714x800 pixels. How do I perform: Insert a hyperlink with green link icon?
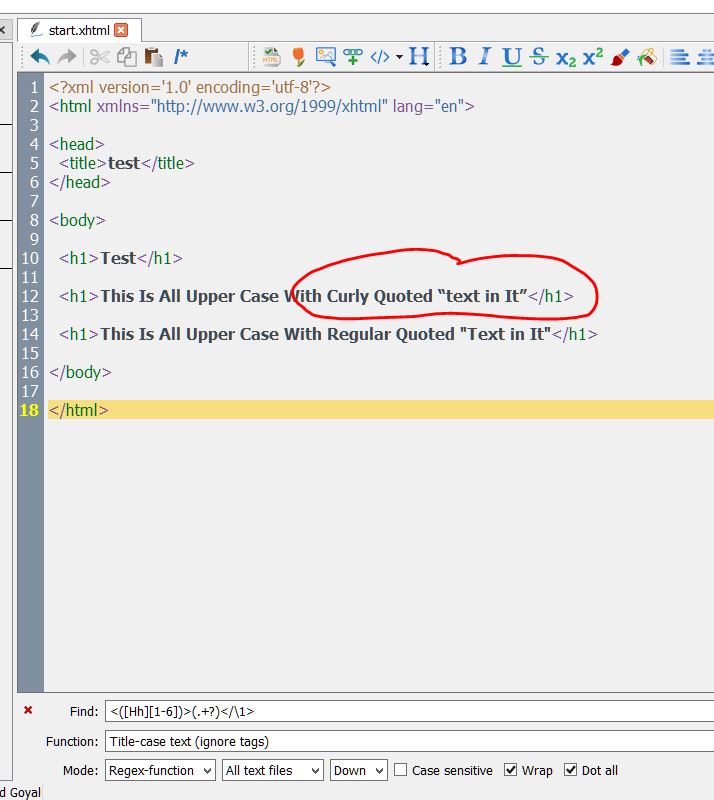tap(353, 57)
